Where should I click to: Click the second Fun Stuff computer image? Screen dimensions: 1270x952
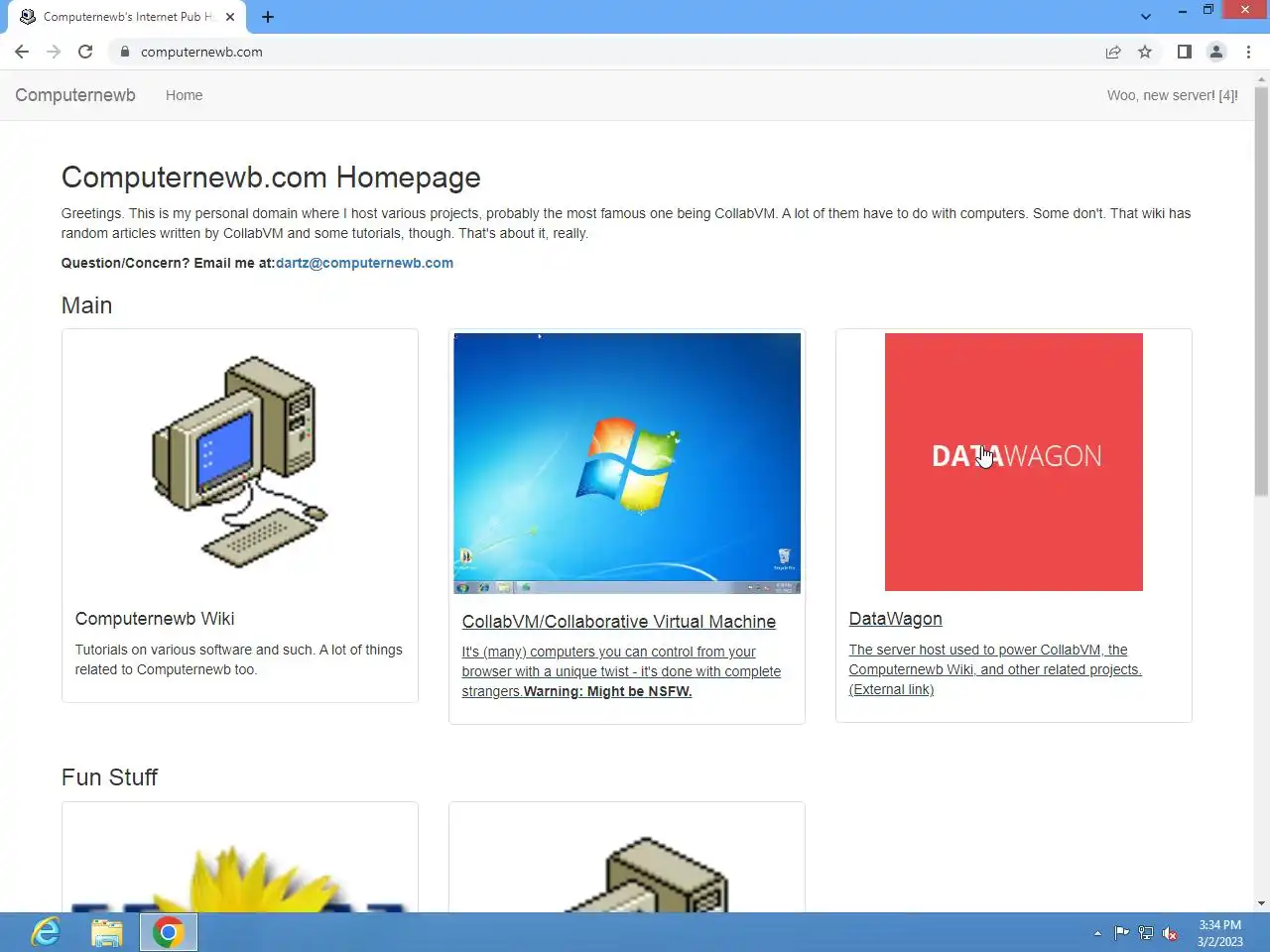tap(645, 875)
